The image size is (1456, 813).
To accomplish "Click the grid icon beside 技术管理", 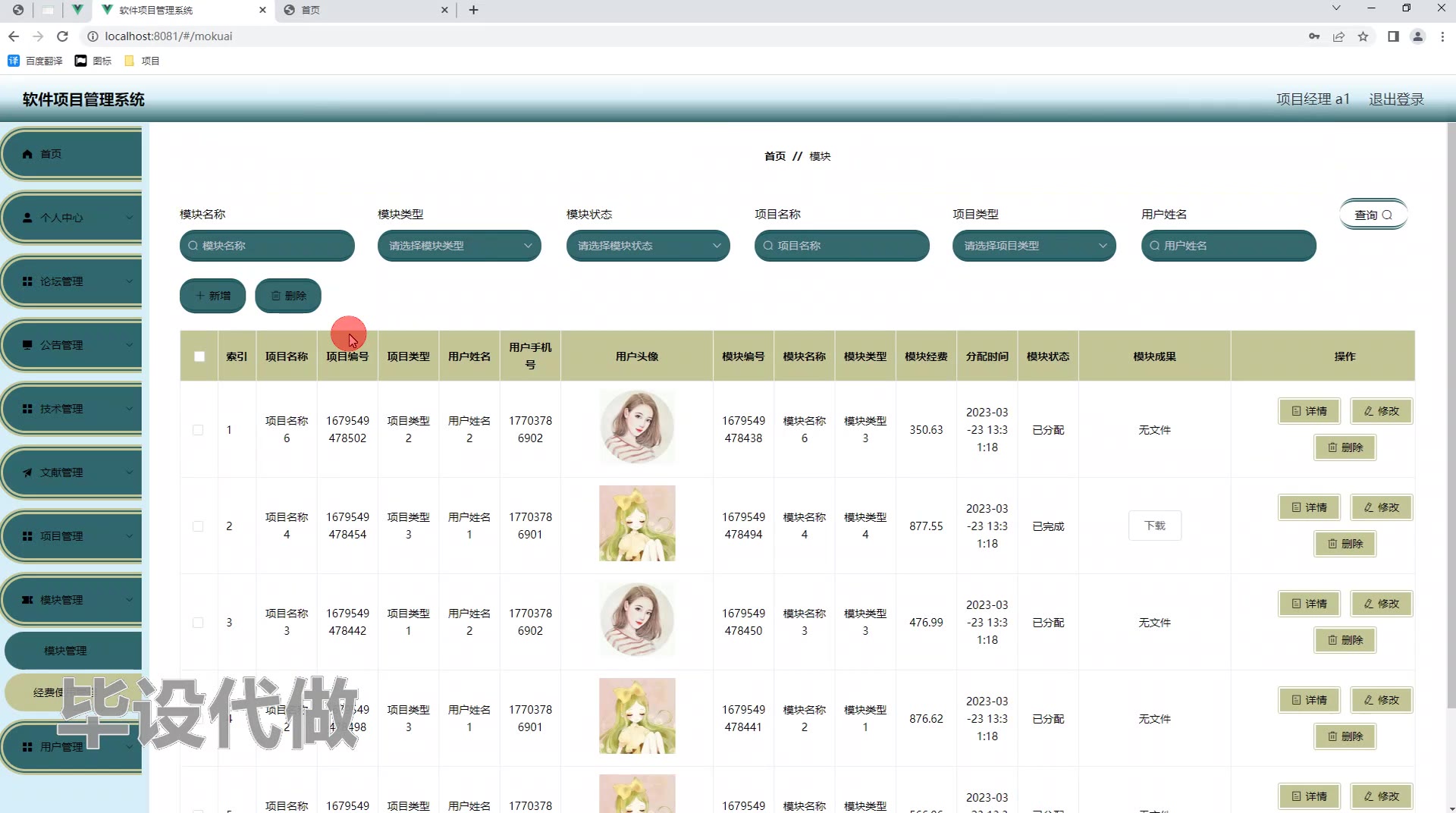I will 27,409.
